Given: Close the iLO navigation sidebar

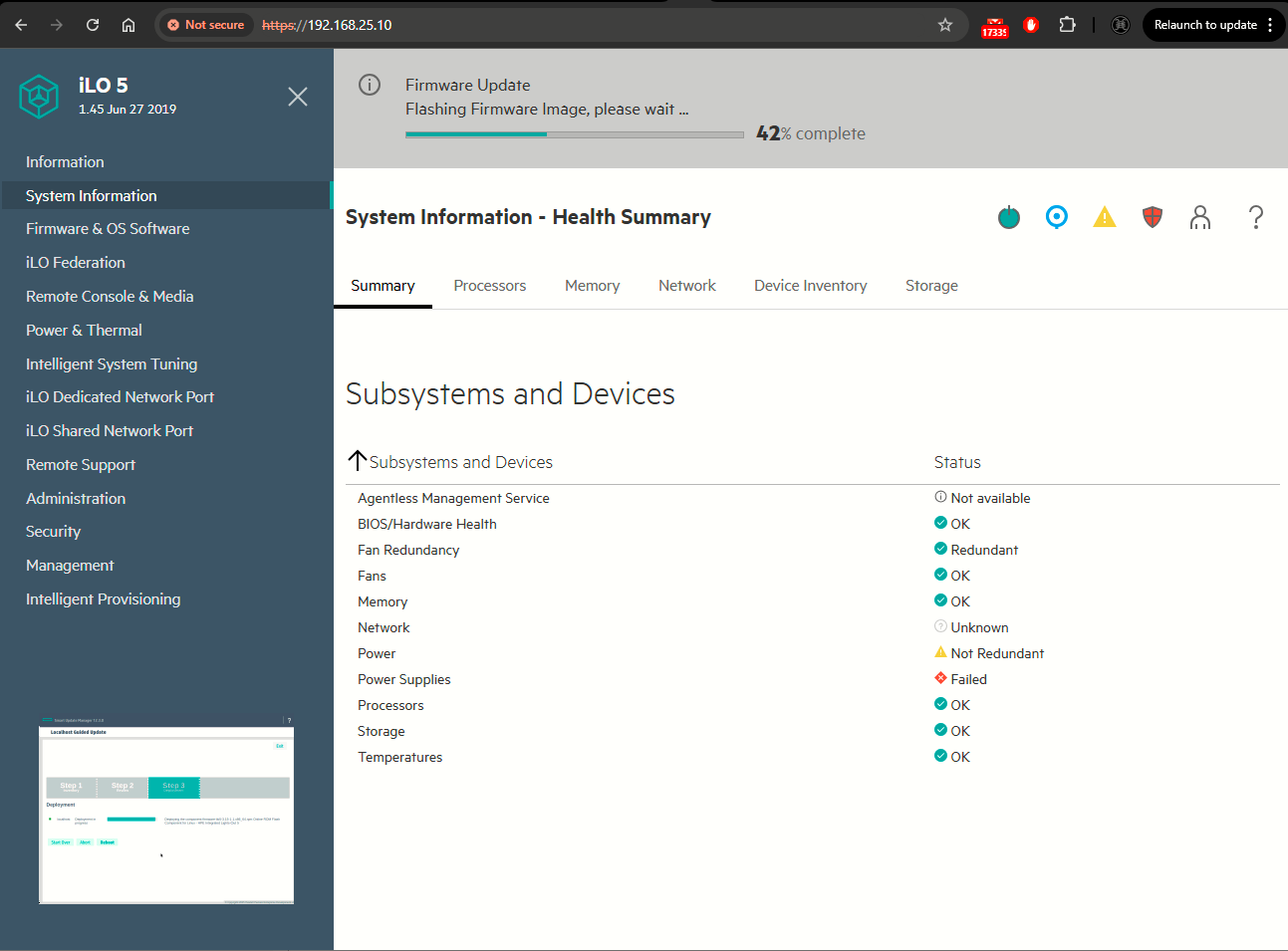Looking at the screenshot, I should [297, 97].
